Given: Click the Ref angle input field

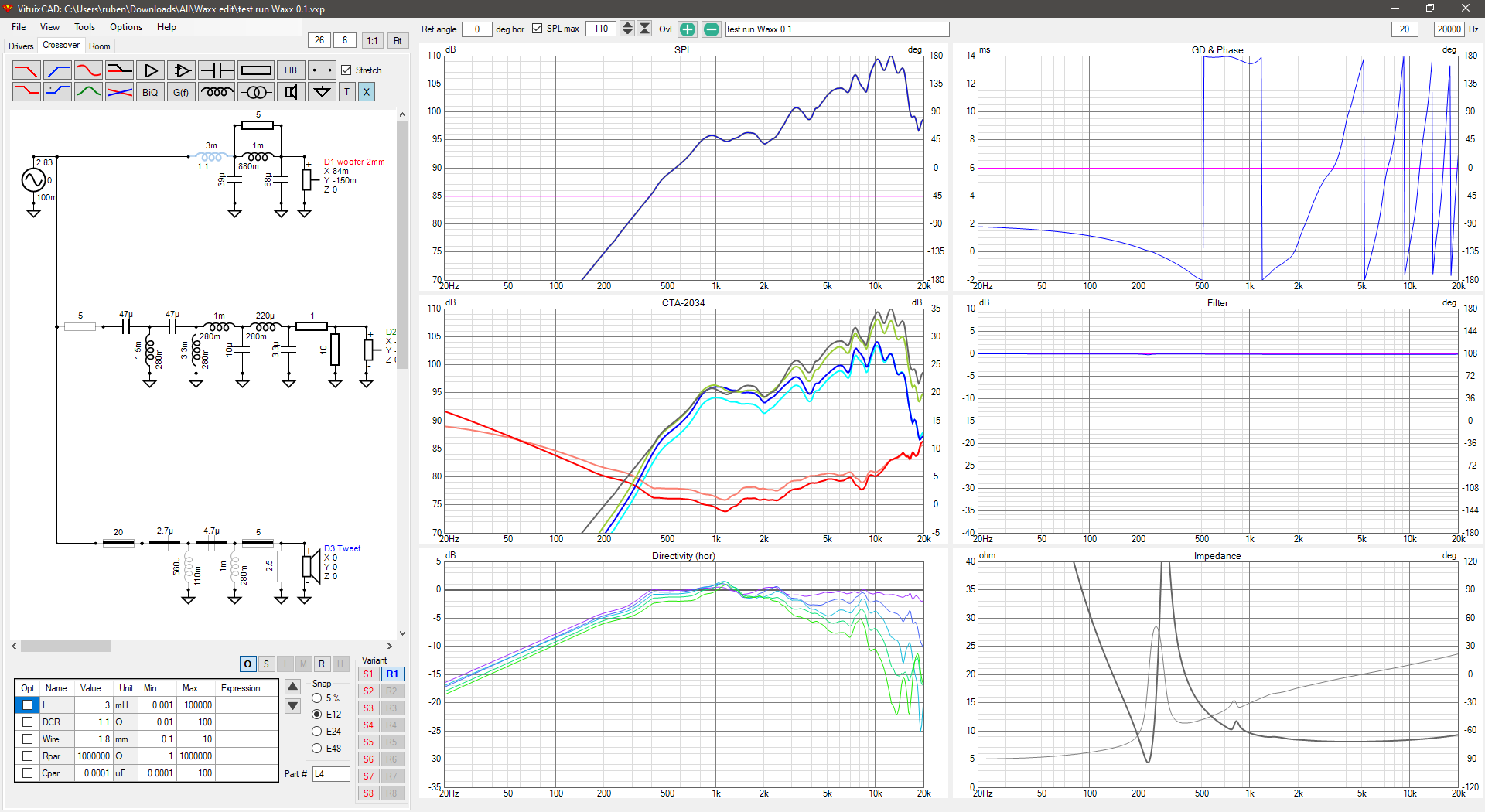Looking at the screenshot, I should 477,29.
